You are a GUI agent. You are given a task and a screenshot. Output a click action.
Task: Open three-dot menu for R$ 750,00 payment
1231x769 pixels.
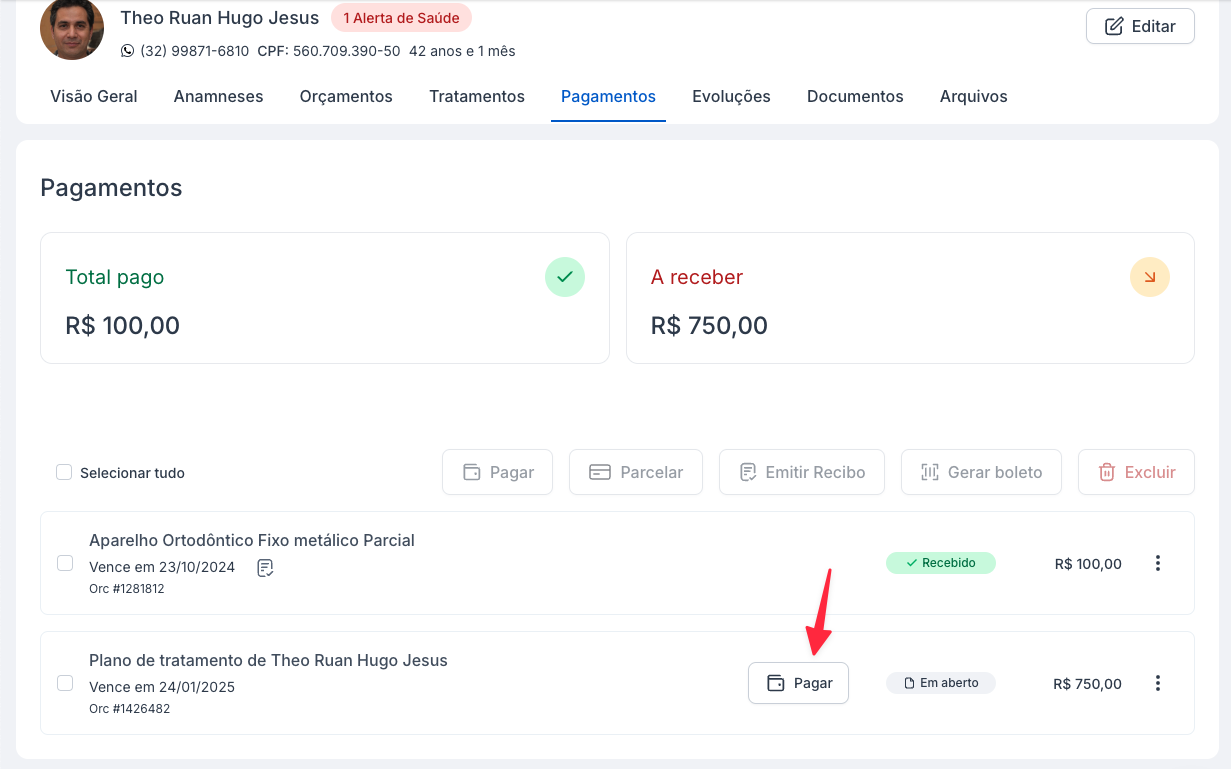point(1157,683)
